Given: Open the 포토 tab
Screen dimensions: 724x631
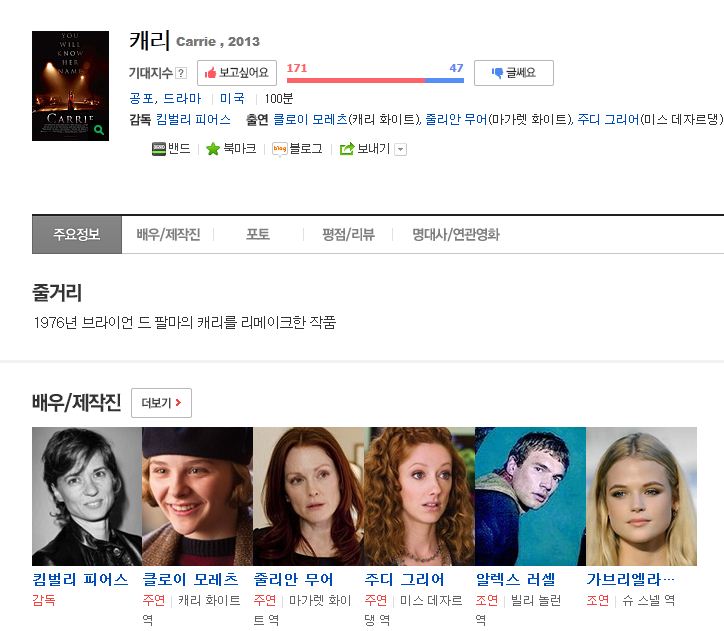Looking at the screenshot, I should point(258,235).
